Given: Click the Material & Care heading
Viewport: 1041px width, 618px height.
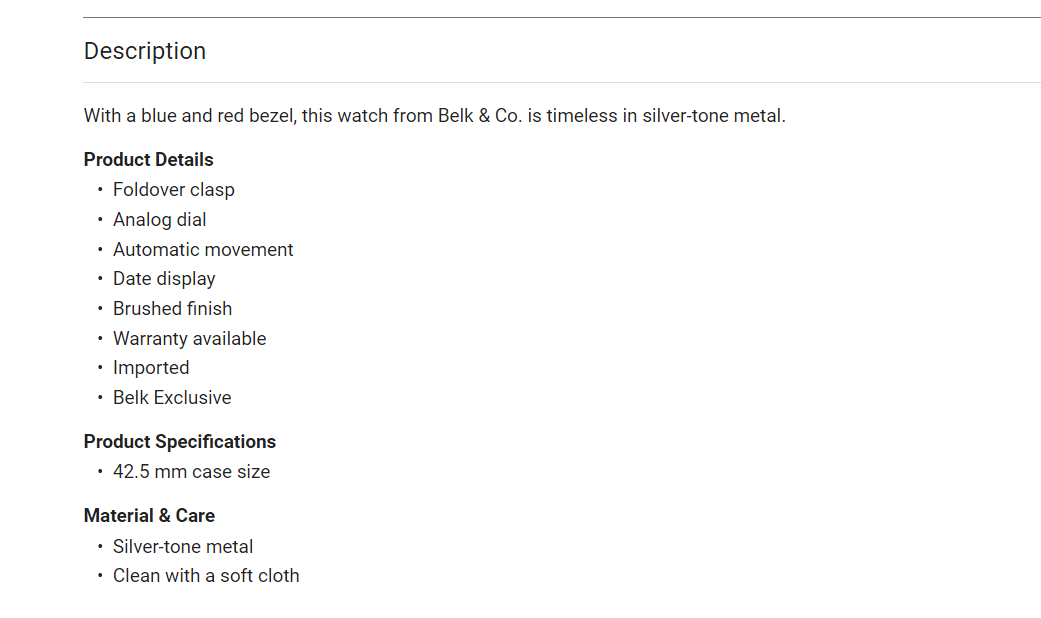Looking at the screenshot, I should point(149,516).
